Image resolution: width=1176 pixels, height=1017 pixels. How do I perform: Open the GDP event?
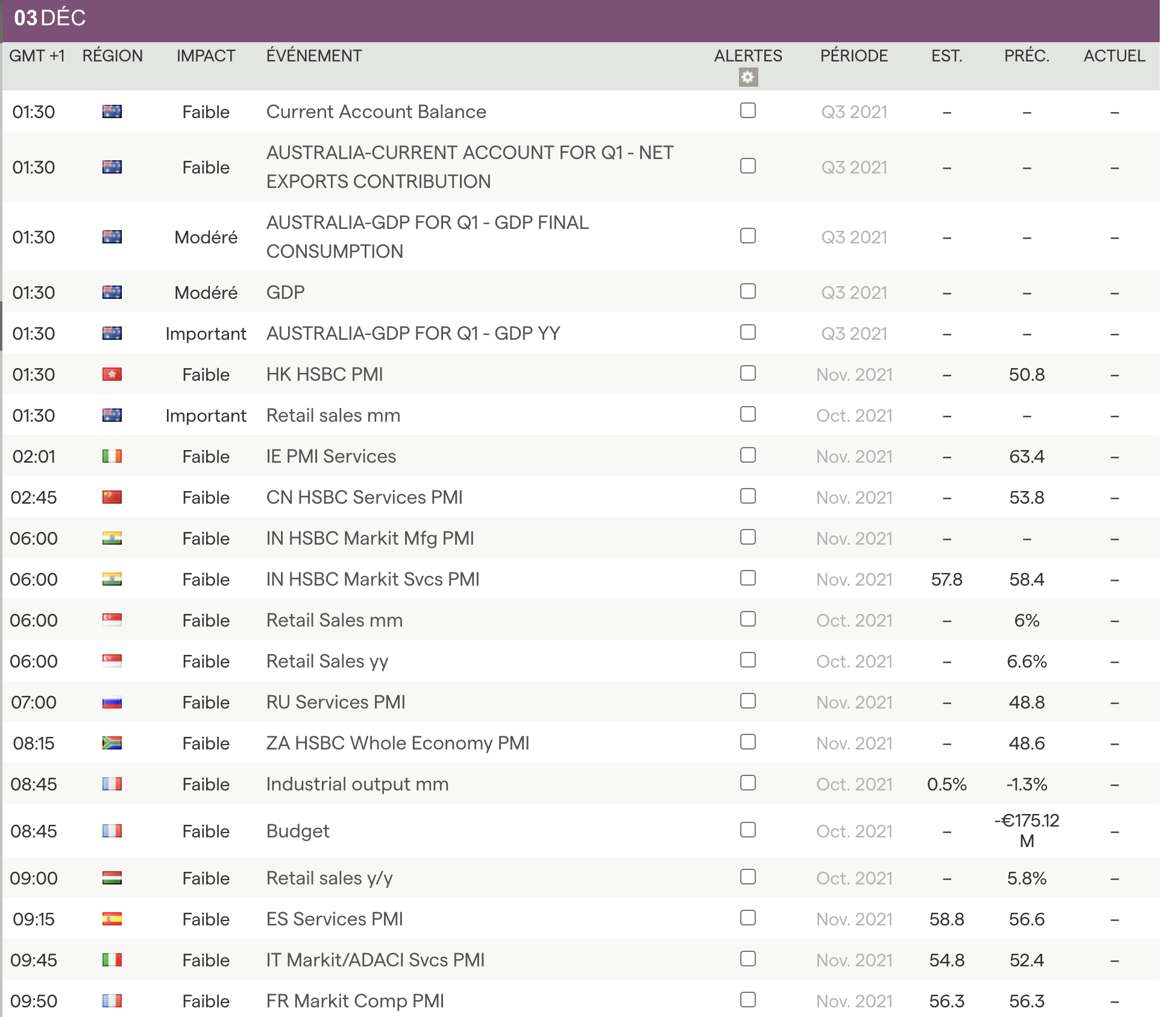[285, 292]
